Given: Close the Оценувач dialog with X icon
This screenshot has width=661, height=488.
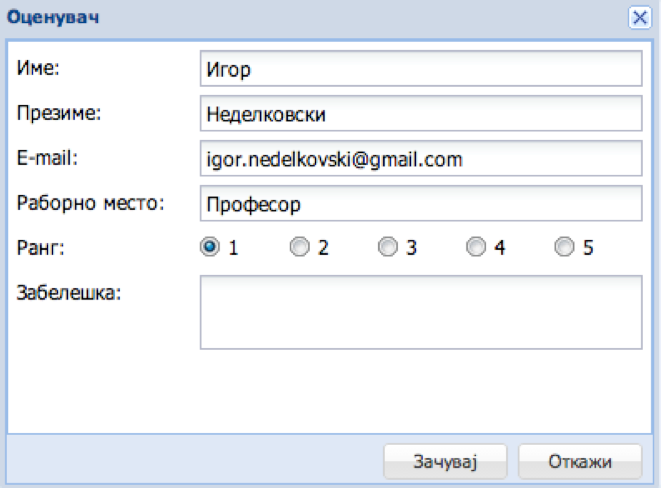Looking at the screenshot, I should click(640, 18).
